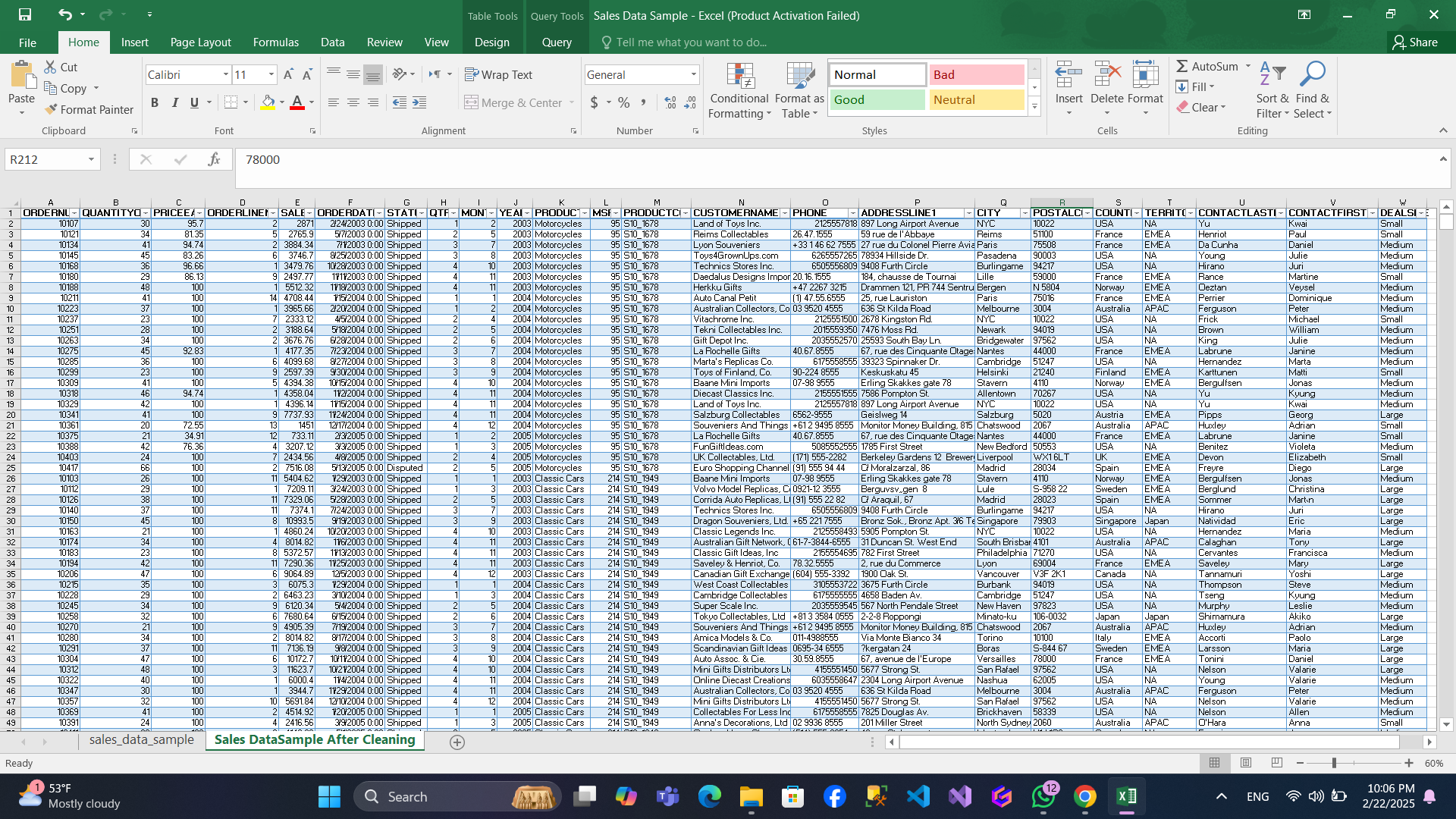Switch to sales_data_sample sheet tab
The image size is (1456, 819).
[142, 739]
